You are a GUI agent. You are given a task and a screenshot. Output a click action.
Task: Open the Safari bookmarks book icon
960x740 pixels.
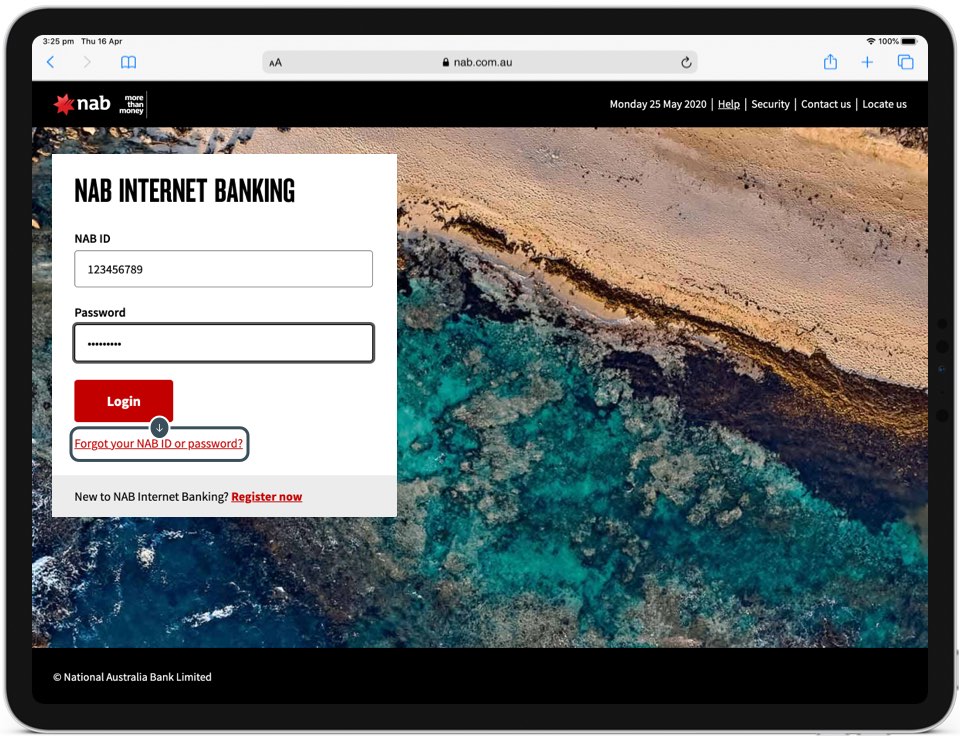pyautogui.click(x=129, y=62)
